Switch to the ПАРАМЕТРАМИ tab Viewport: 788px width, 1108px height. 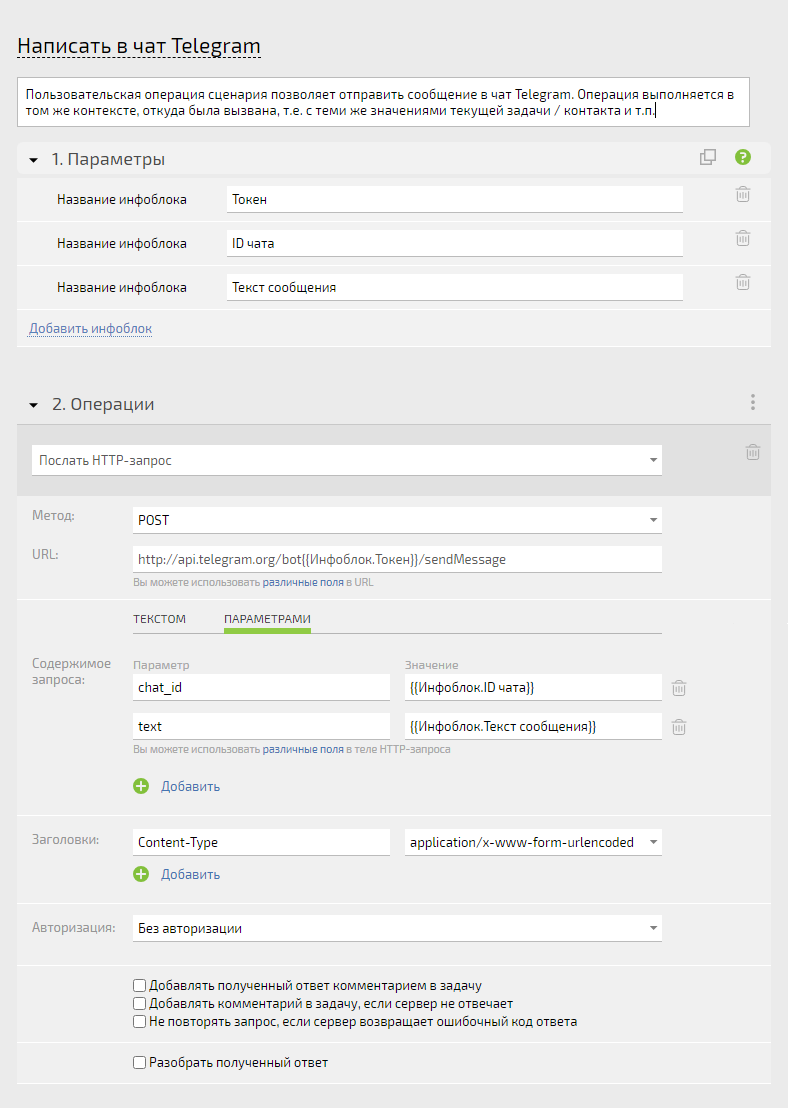click(x=267, y=618)
